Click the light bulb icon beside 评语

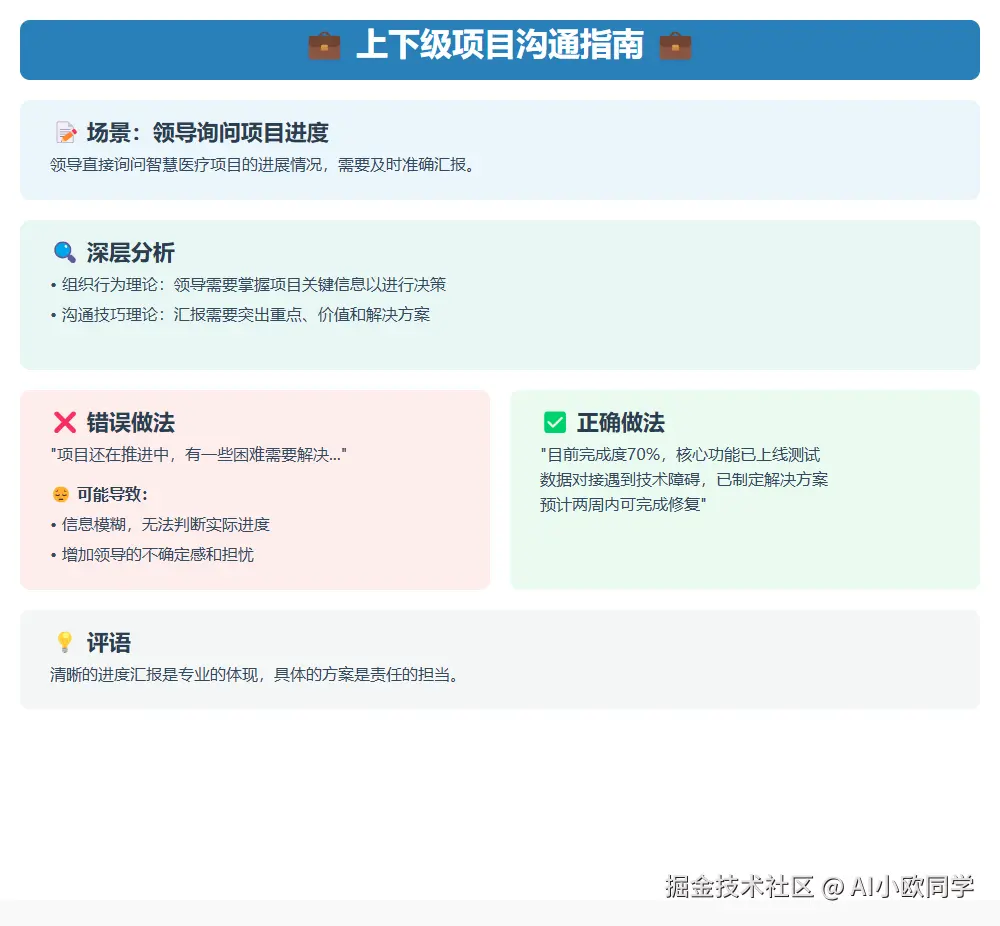point(65,642)
